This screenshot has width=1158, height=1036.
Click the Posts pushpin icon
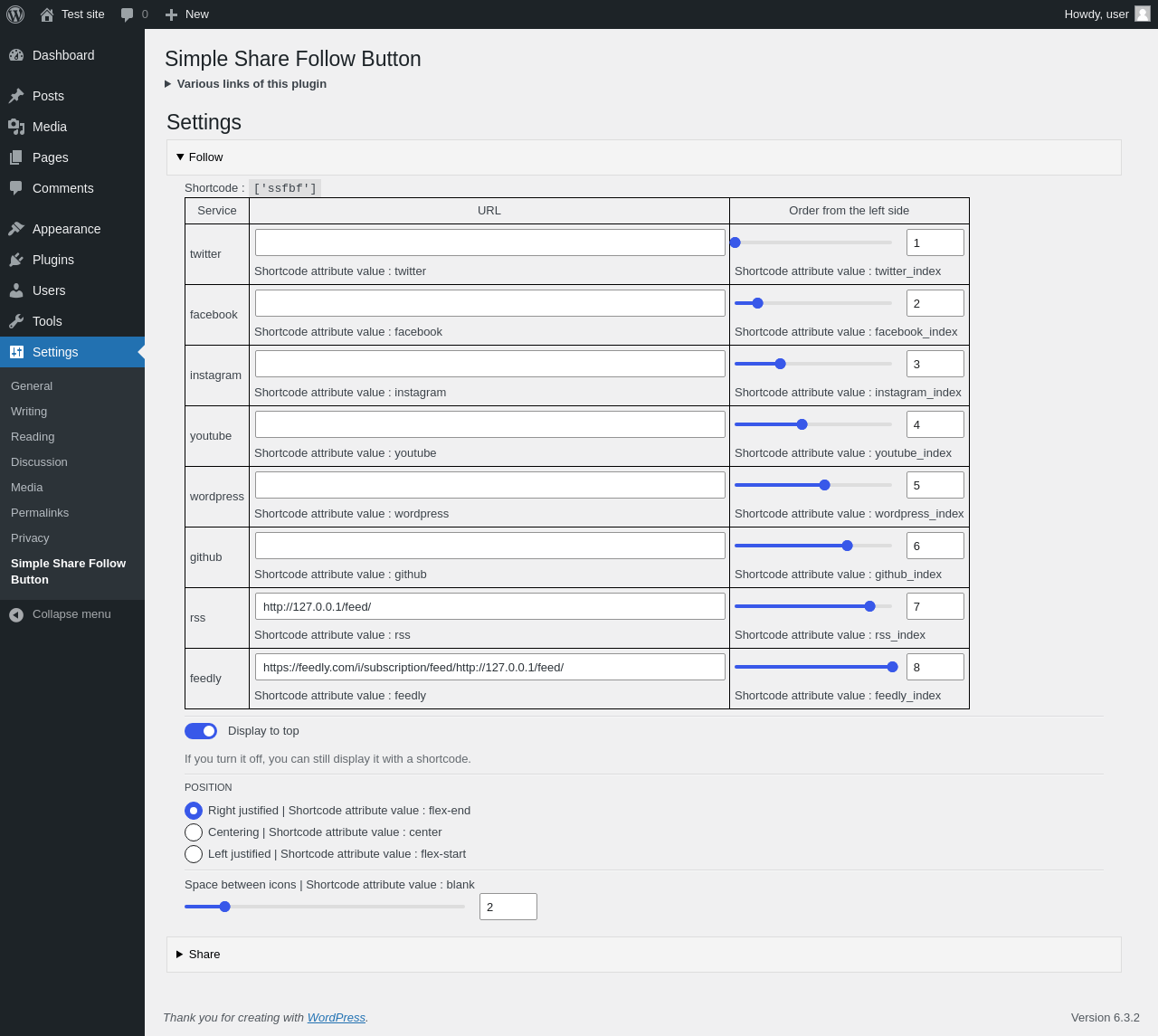coord(16,96)
